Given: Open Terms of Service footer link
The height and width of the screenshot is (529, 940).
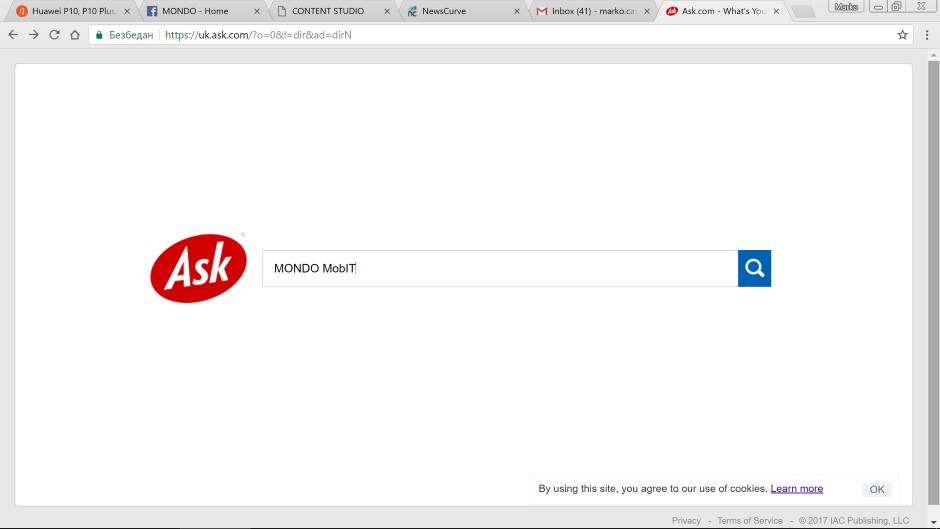Looking at the screenshot, I should click(749, 520).
